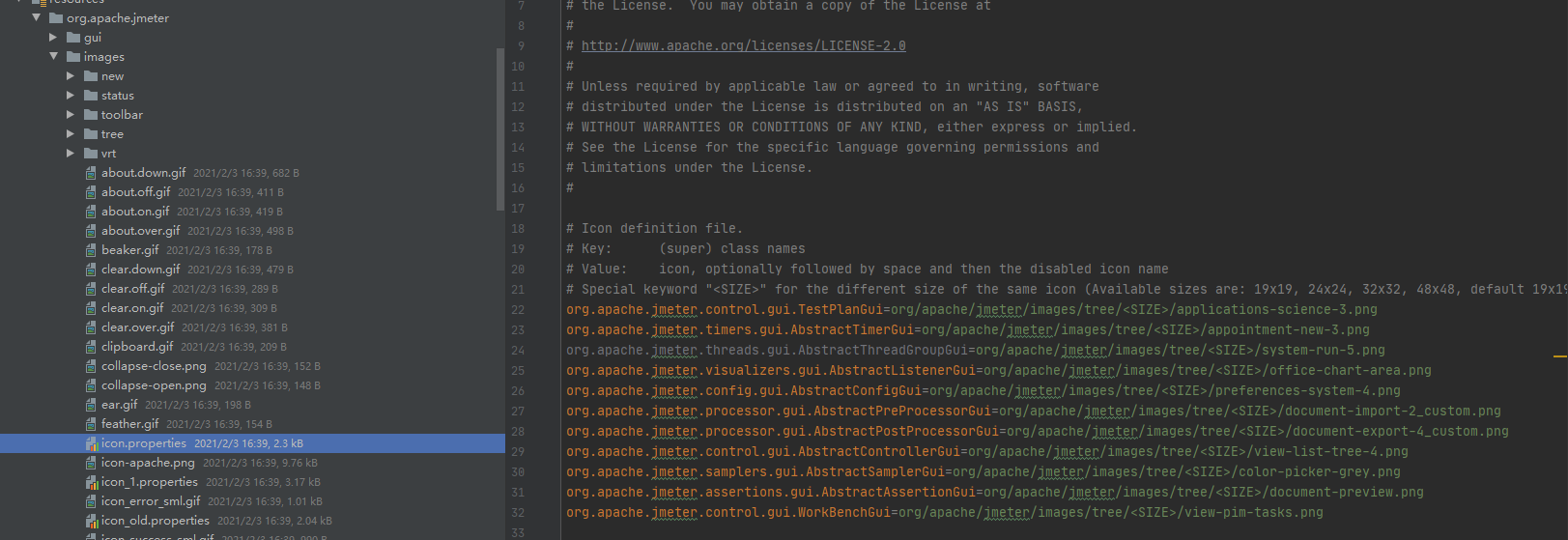Click the icon_1.properties file icon
The image size is (1568, 540).
[x=91, y=482]
